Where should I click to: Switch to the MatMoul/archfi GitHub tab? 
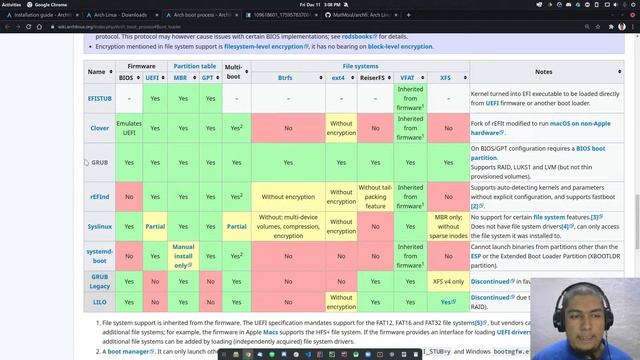coord(361,15)
